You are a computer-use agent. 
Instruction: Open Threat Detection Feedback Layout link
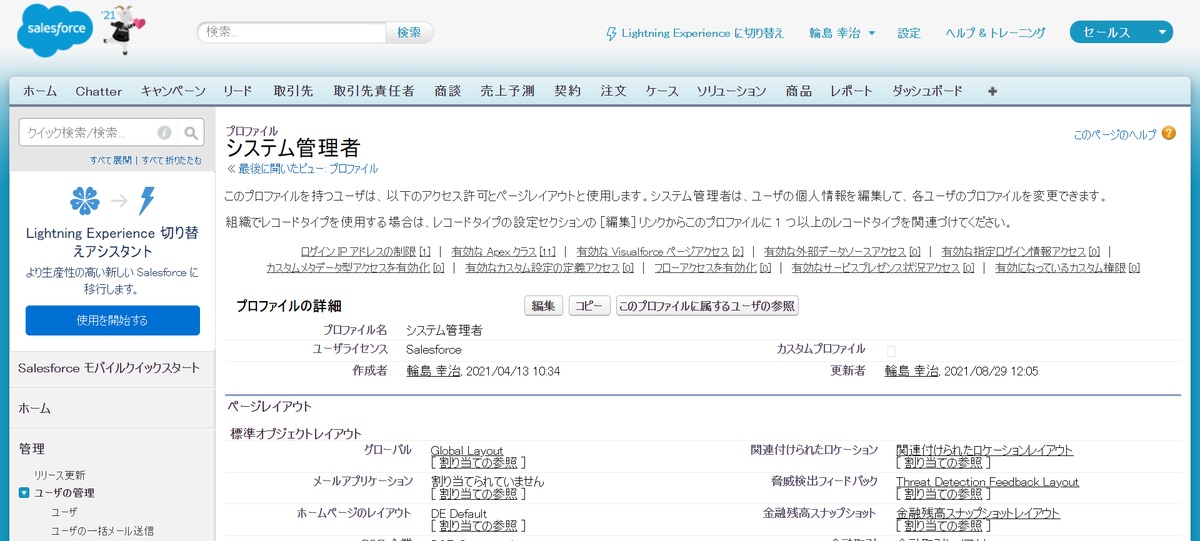pos(988,482)
